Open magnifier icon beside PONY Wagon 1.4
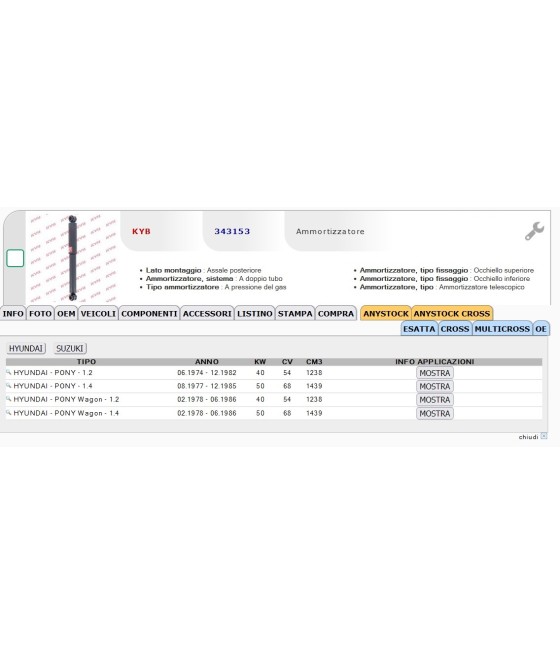 point(8,412)
